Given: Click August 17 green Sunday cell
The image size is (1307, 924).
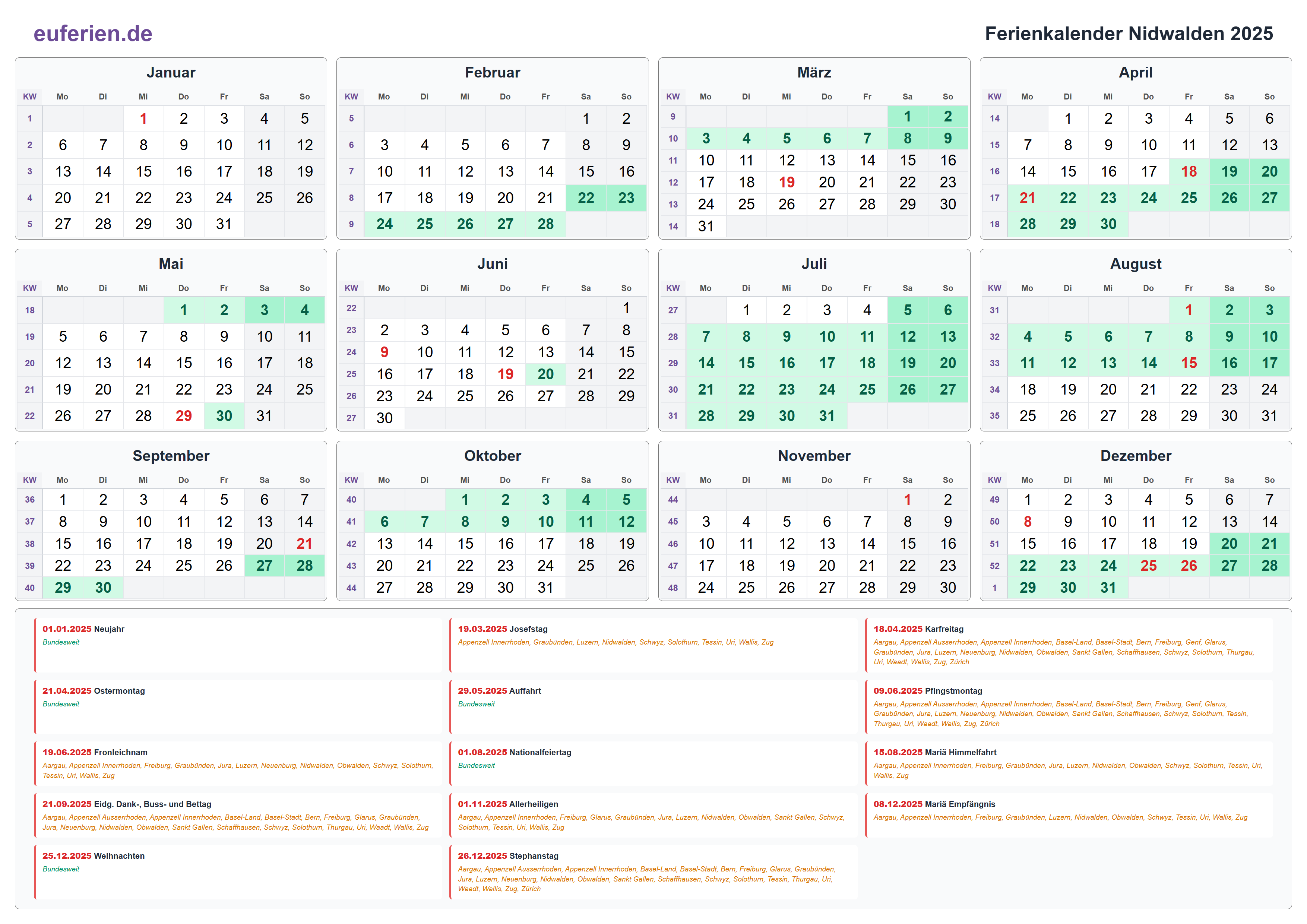Looking at the screenshot, I should 1269,363.
